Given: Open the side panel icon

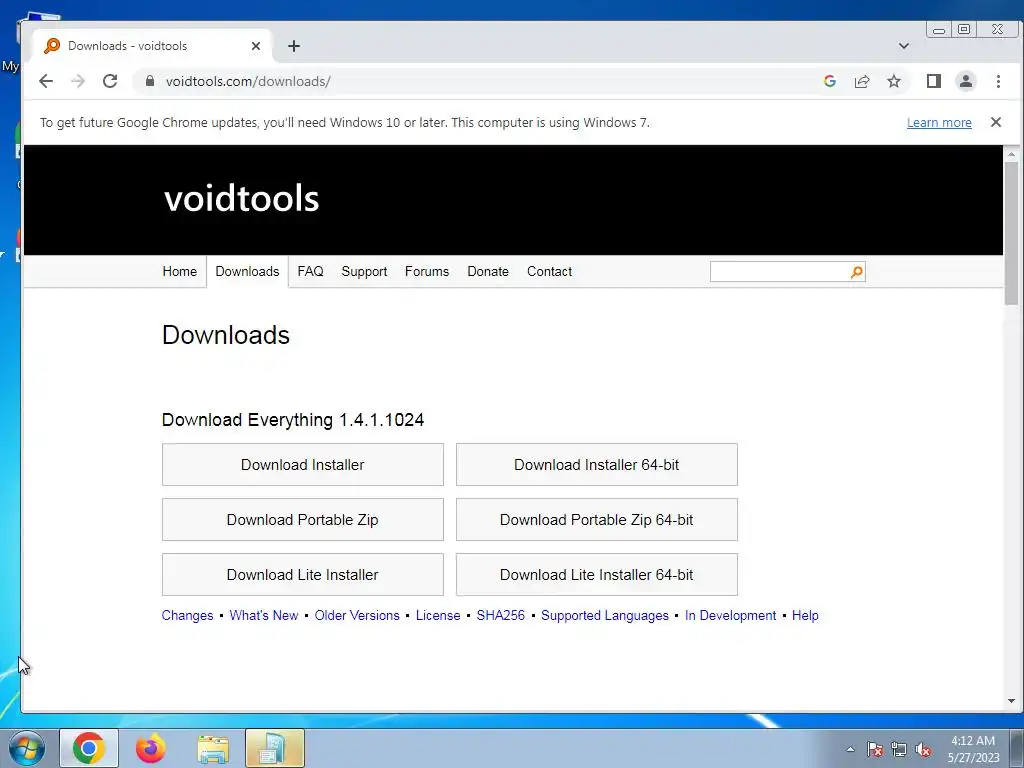Looking at the screenshot, I should 933,81.
